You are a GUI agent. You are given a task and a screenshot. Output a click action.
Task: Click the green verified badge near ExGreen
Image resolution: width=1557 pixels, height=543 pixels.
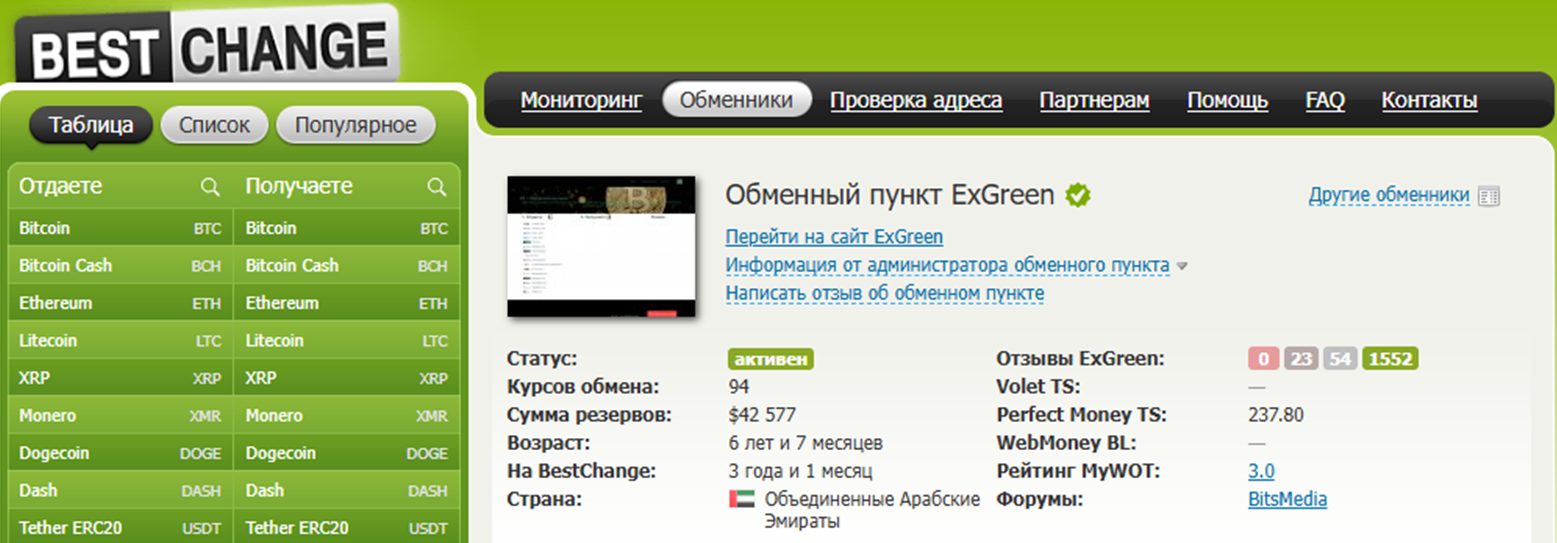point(1077,195)
